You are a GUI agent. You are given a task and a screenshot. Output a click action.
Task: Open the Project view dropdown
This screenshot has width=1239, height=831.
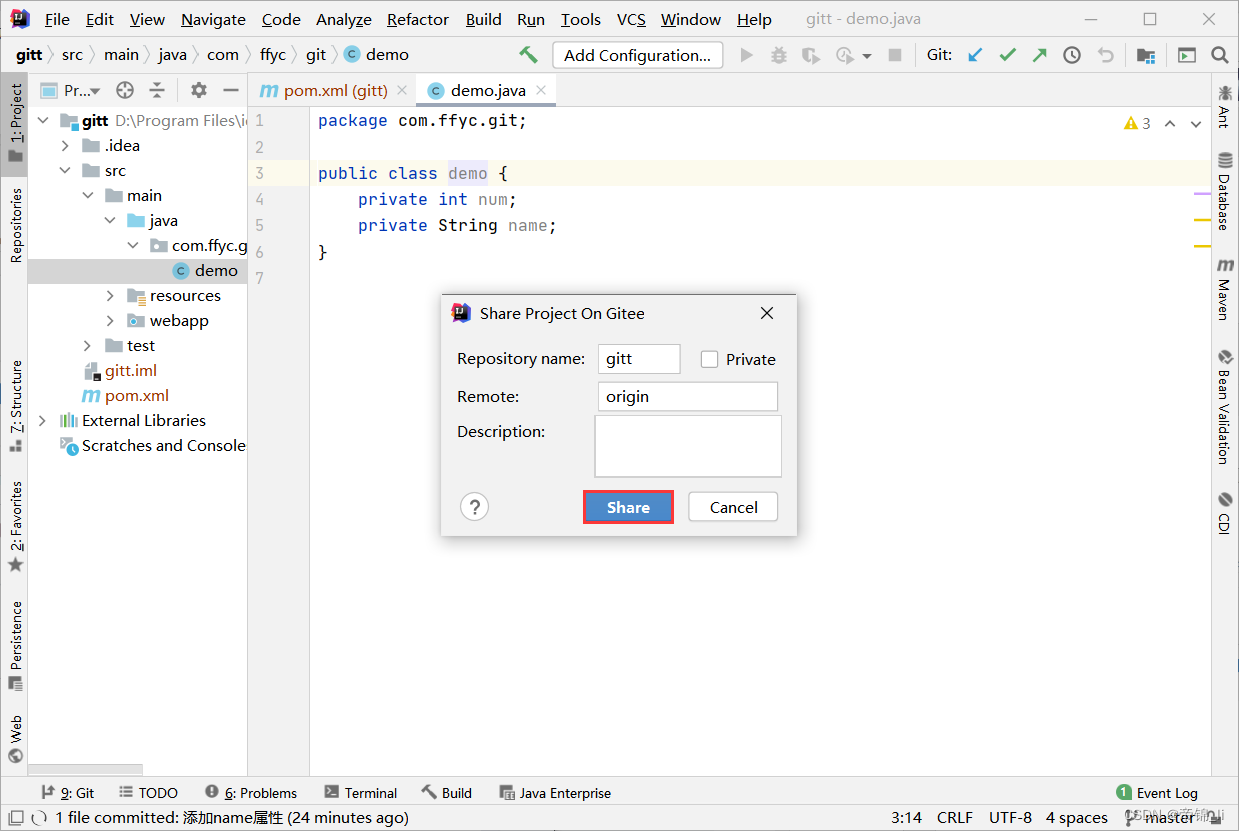point(71,90)
